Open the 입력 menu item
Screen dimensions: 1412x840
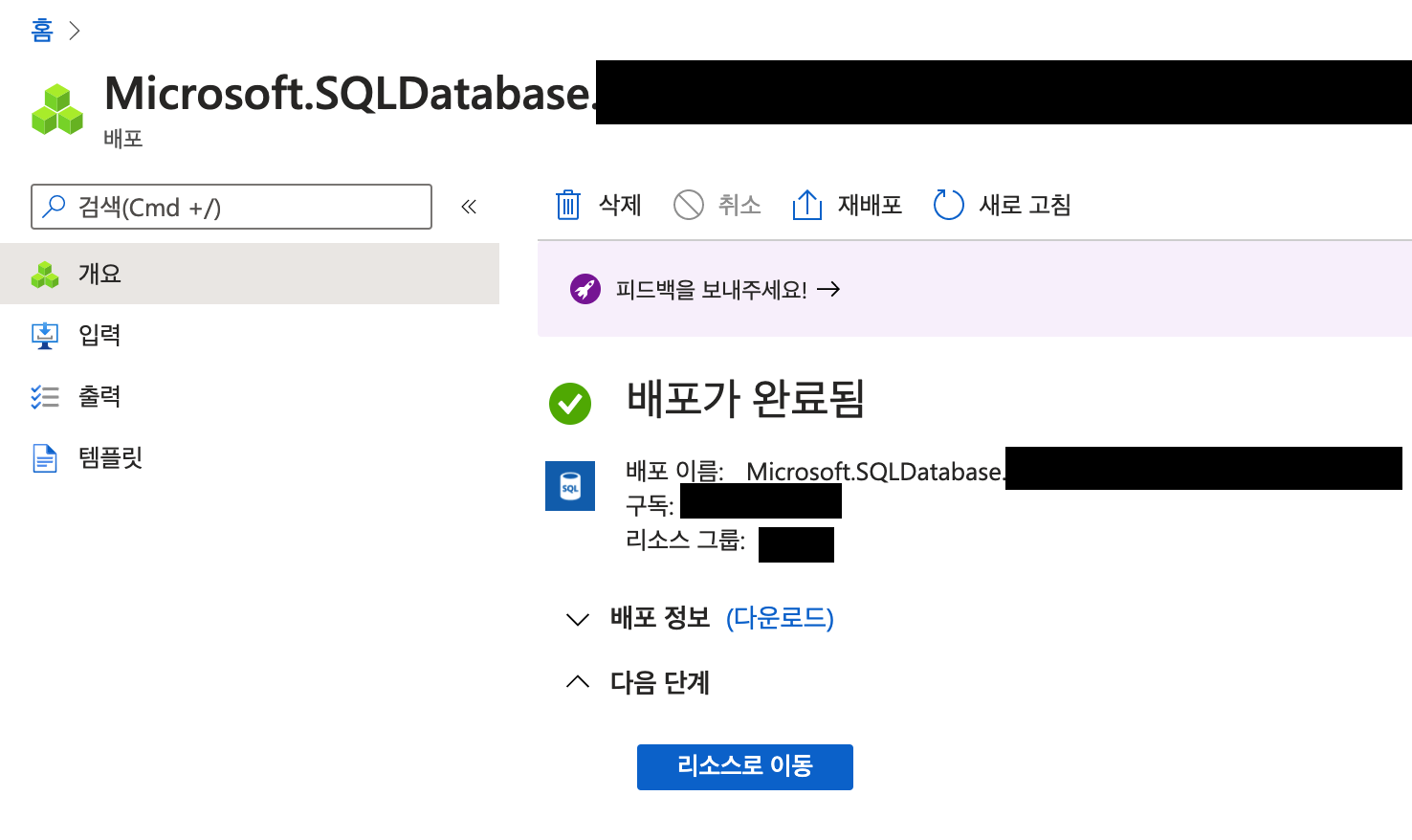(250, 335)
